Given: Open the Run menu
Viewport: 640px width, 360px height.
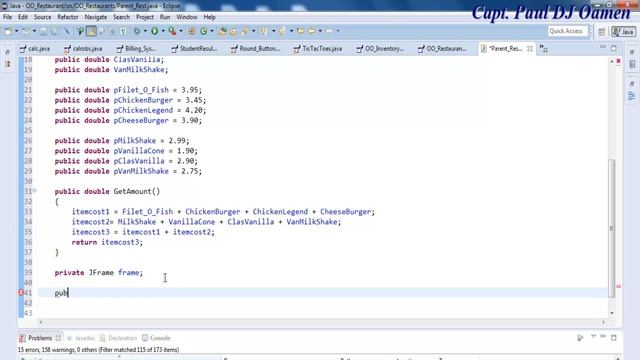Looking at the screenshot, I should point(165,17).
